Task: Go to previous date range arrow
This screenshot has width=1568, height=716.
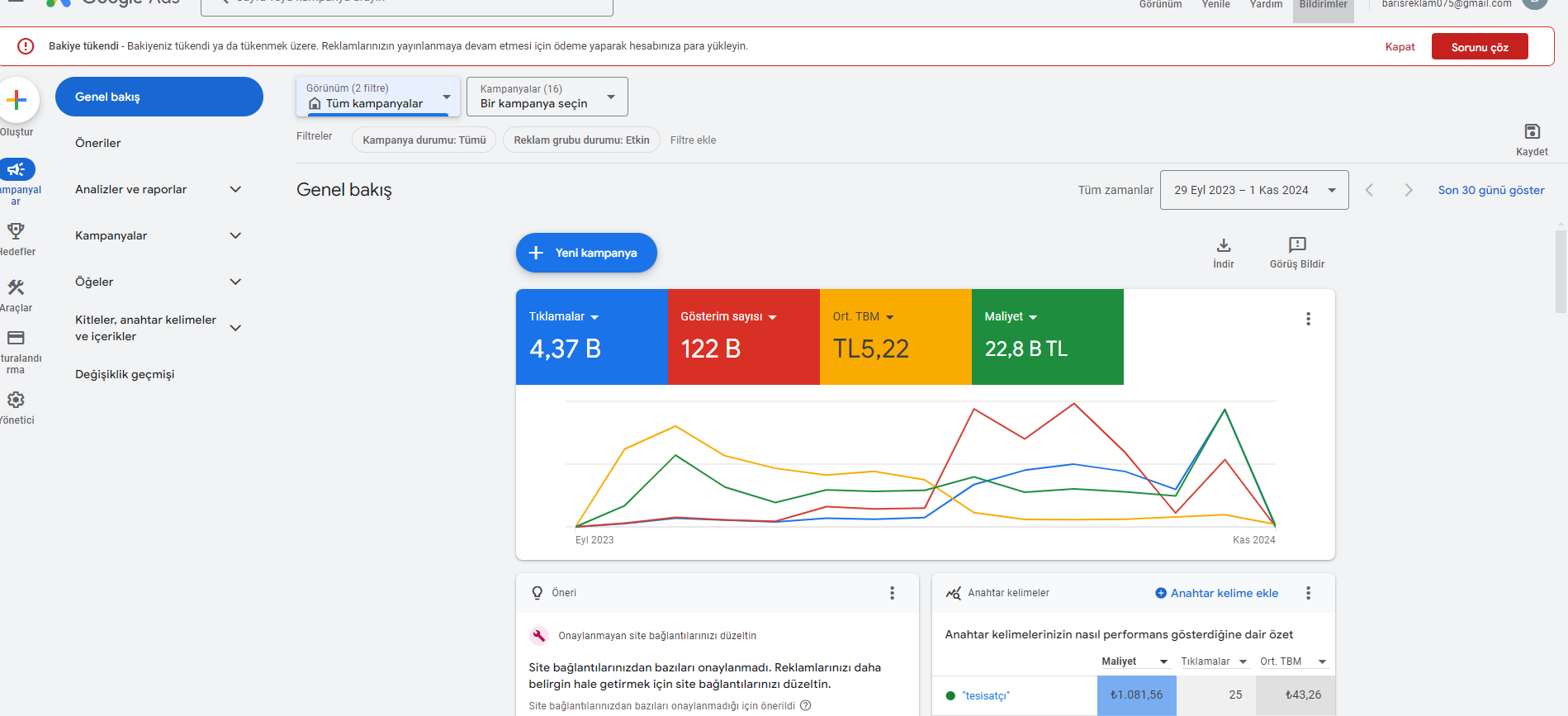Action: click(x=1369, y=190)
